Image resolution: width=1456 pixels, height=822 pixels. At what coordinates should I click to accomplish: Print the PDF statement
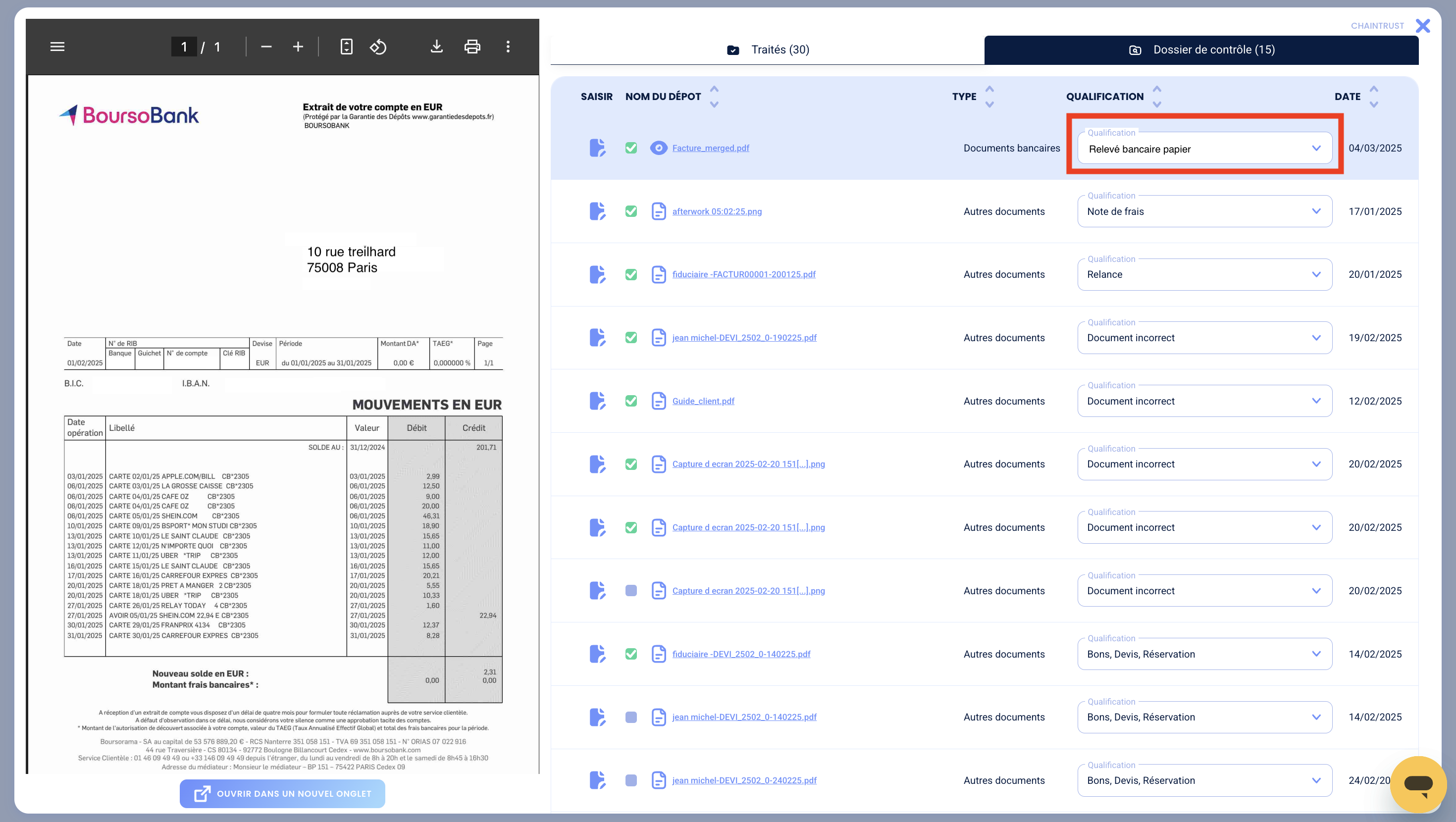point(472,47)
